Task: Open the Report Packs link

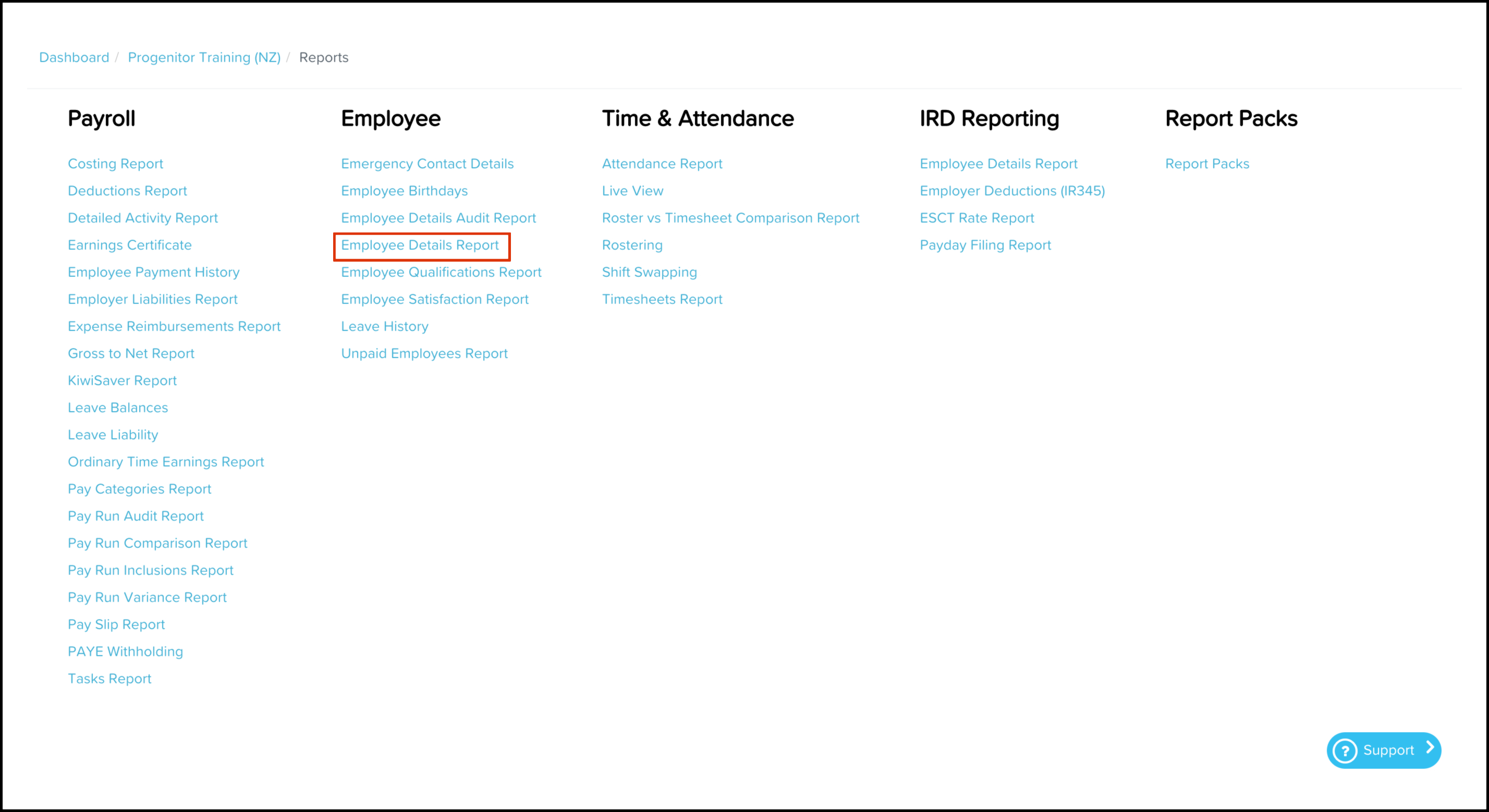Action: tap(1207, 164)
